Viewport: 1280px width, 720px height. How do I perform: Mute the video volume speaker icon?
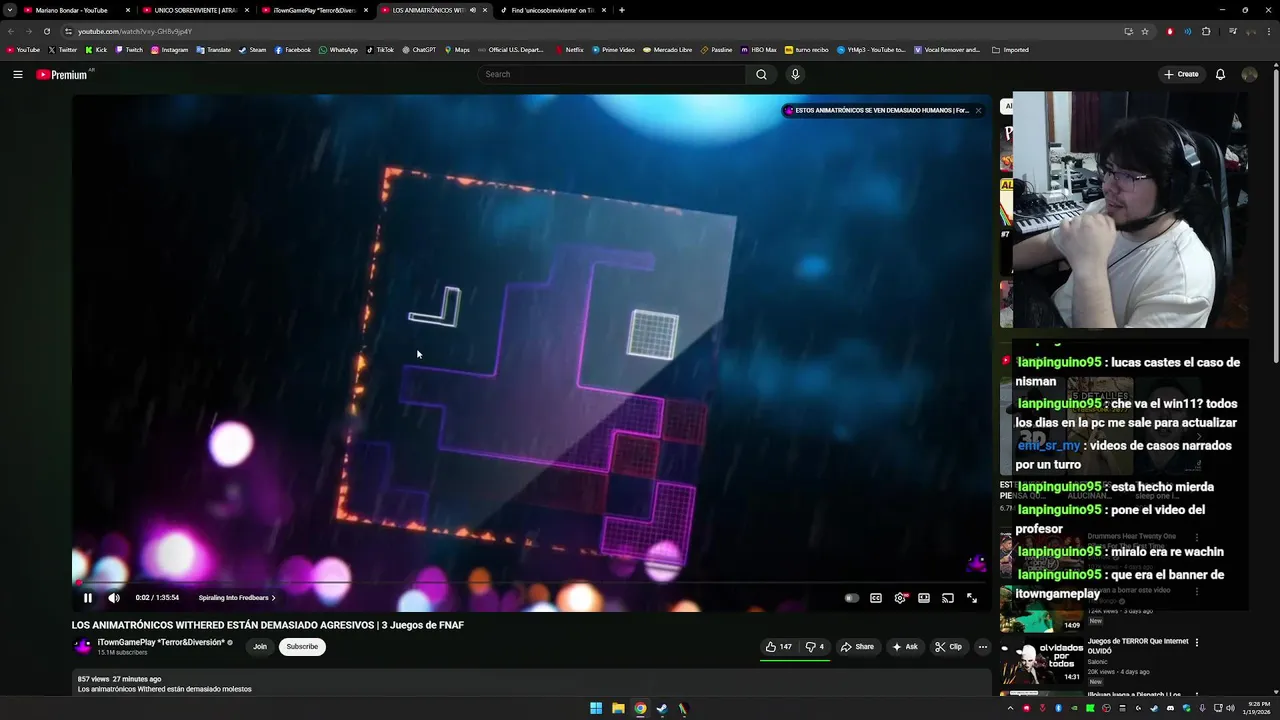pyautogui.click(x=114, y=598)
